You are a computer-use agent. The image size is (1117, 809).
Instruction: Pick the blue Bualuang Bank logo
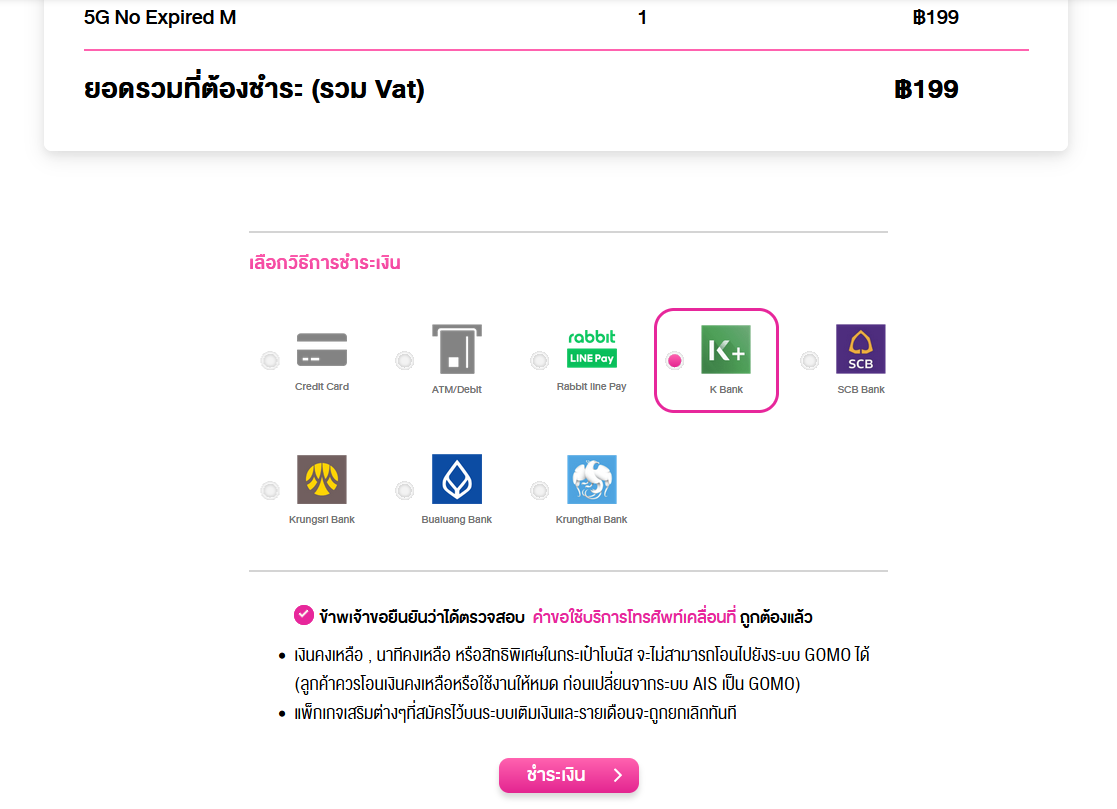point(457,479)
